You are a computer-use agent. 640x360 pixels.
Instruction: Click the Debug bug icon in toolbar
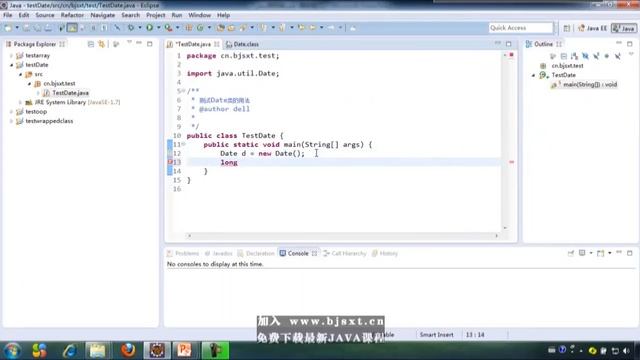click(131, 28)
